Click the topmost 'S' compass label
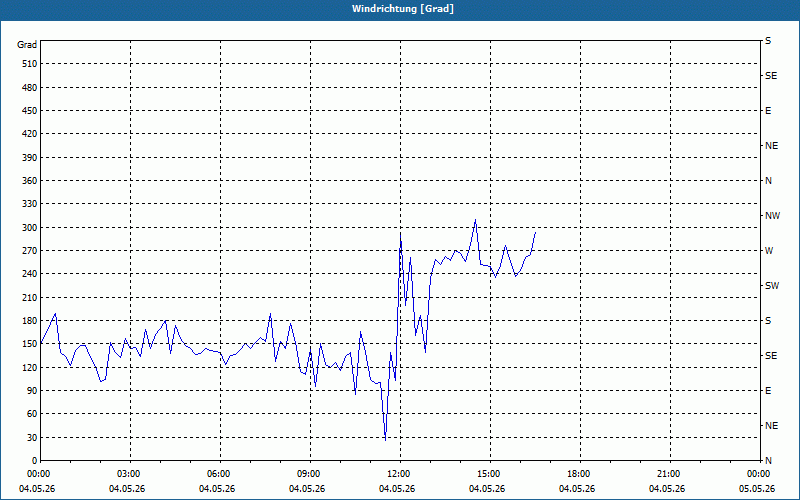800x500 pixels. 768,41
